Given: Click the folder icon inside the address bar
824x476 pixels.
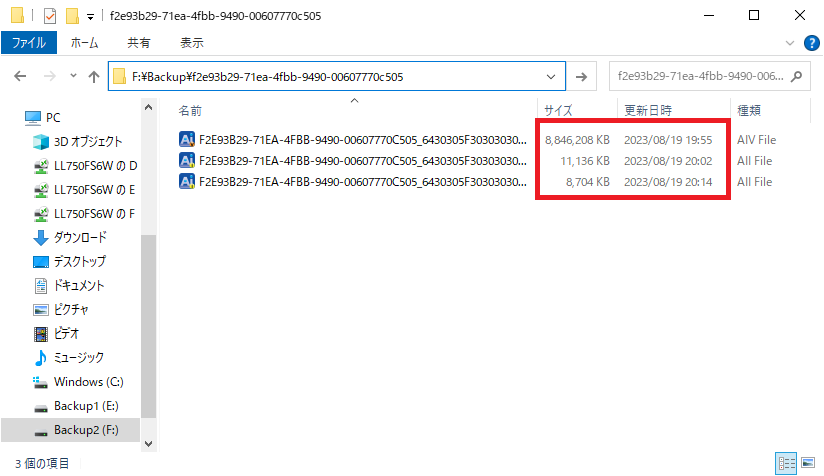Looking at the screenshot, I should [x=120, y=77].
